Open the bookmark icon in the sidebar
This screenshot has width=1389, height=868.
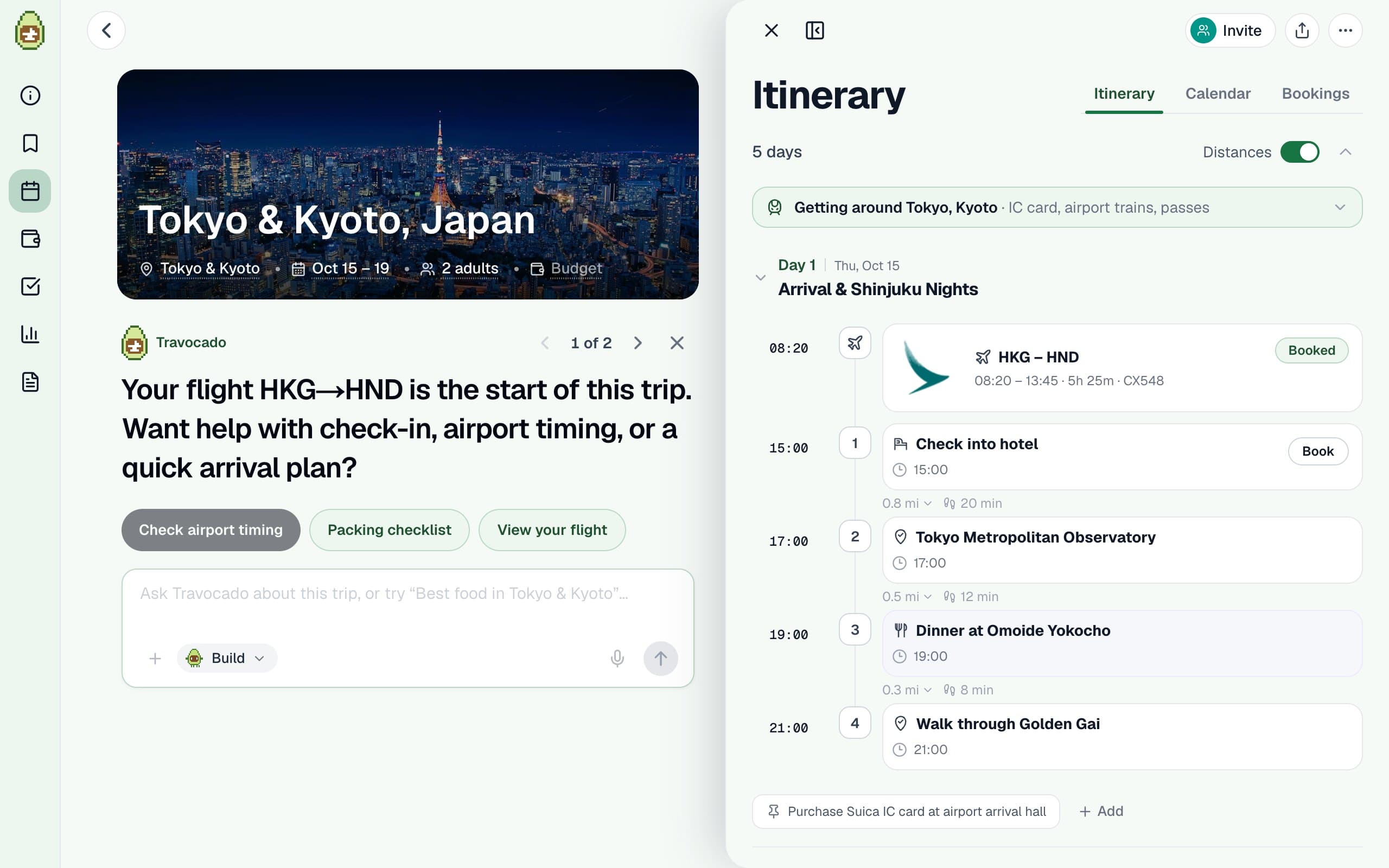(30, 143)
